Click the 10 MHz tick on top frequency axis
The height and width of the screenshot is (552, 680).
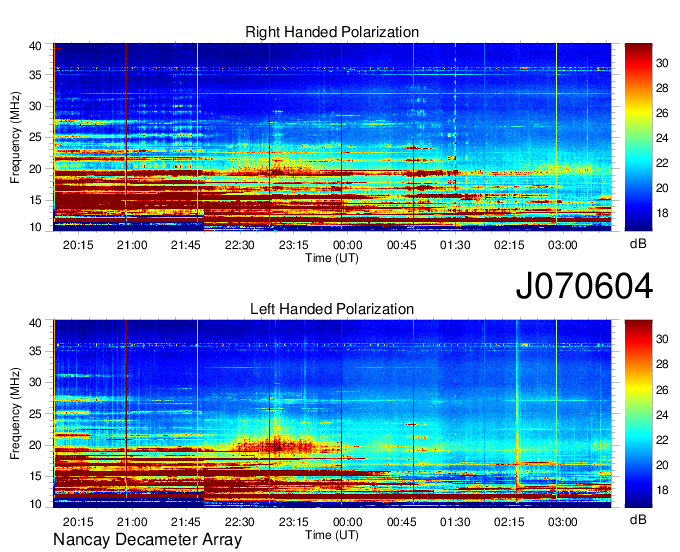pyautogui.click(x=35, y=227)
